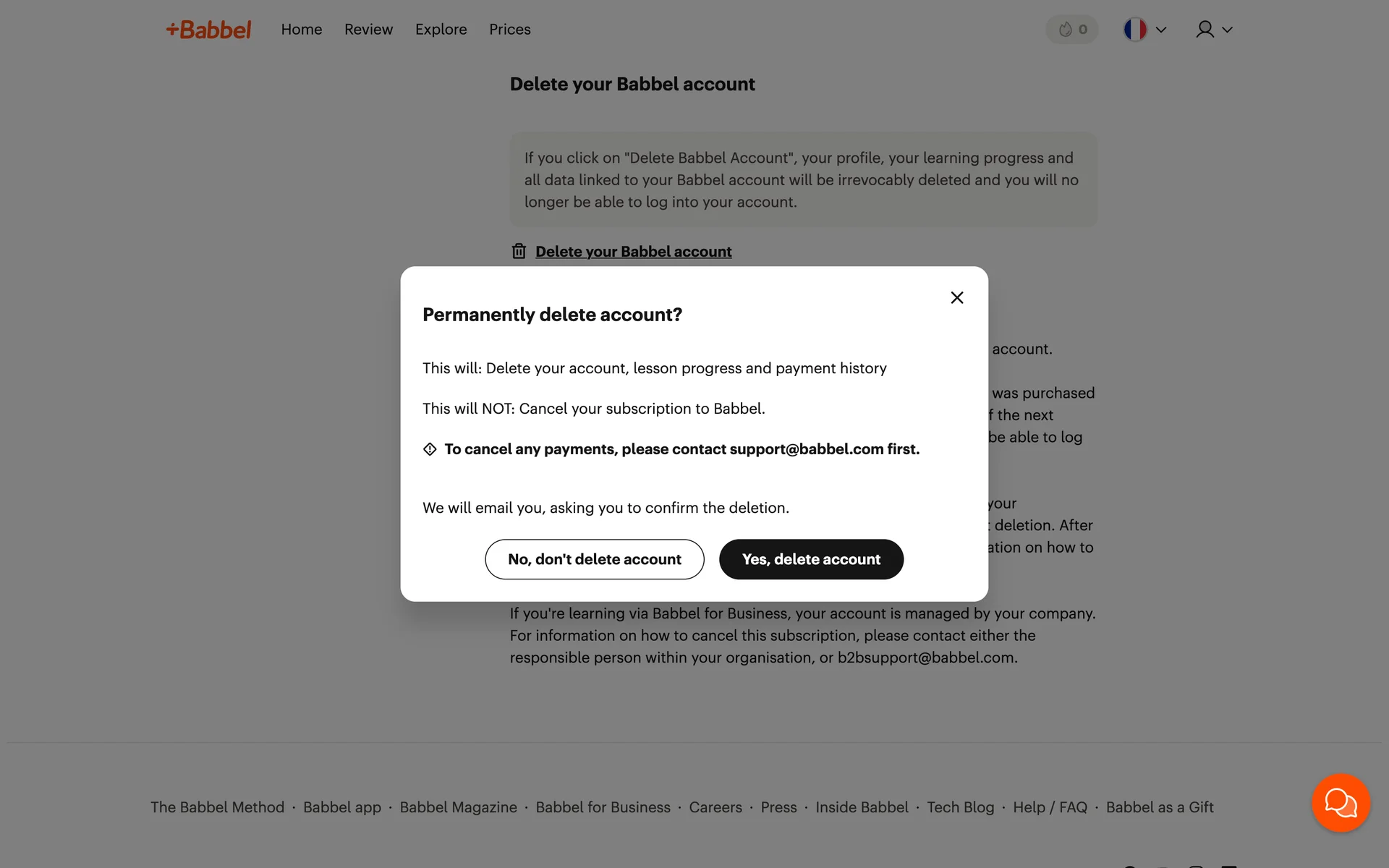Open the Prices page

509,30
